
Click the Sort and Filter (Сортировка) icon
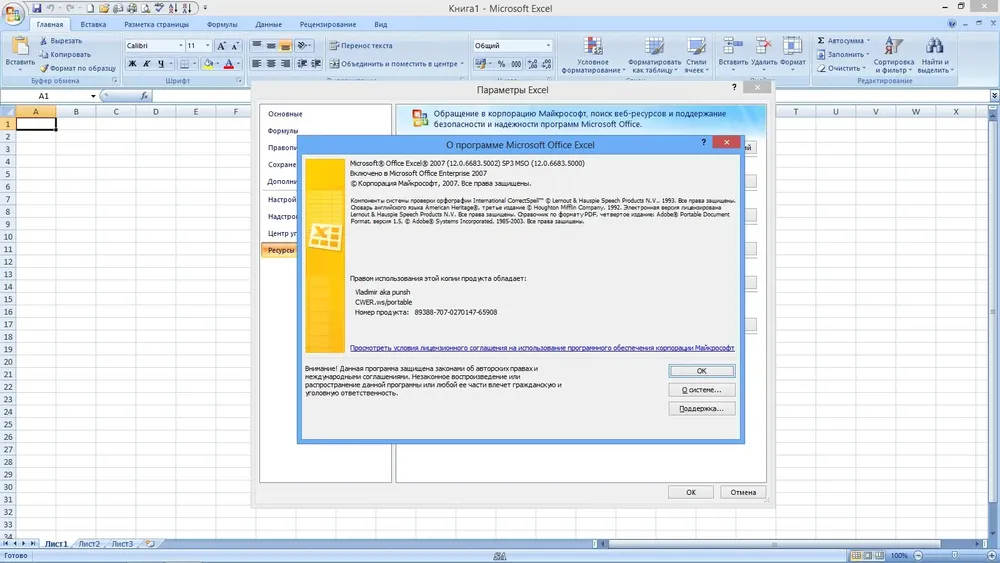893,46
